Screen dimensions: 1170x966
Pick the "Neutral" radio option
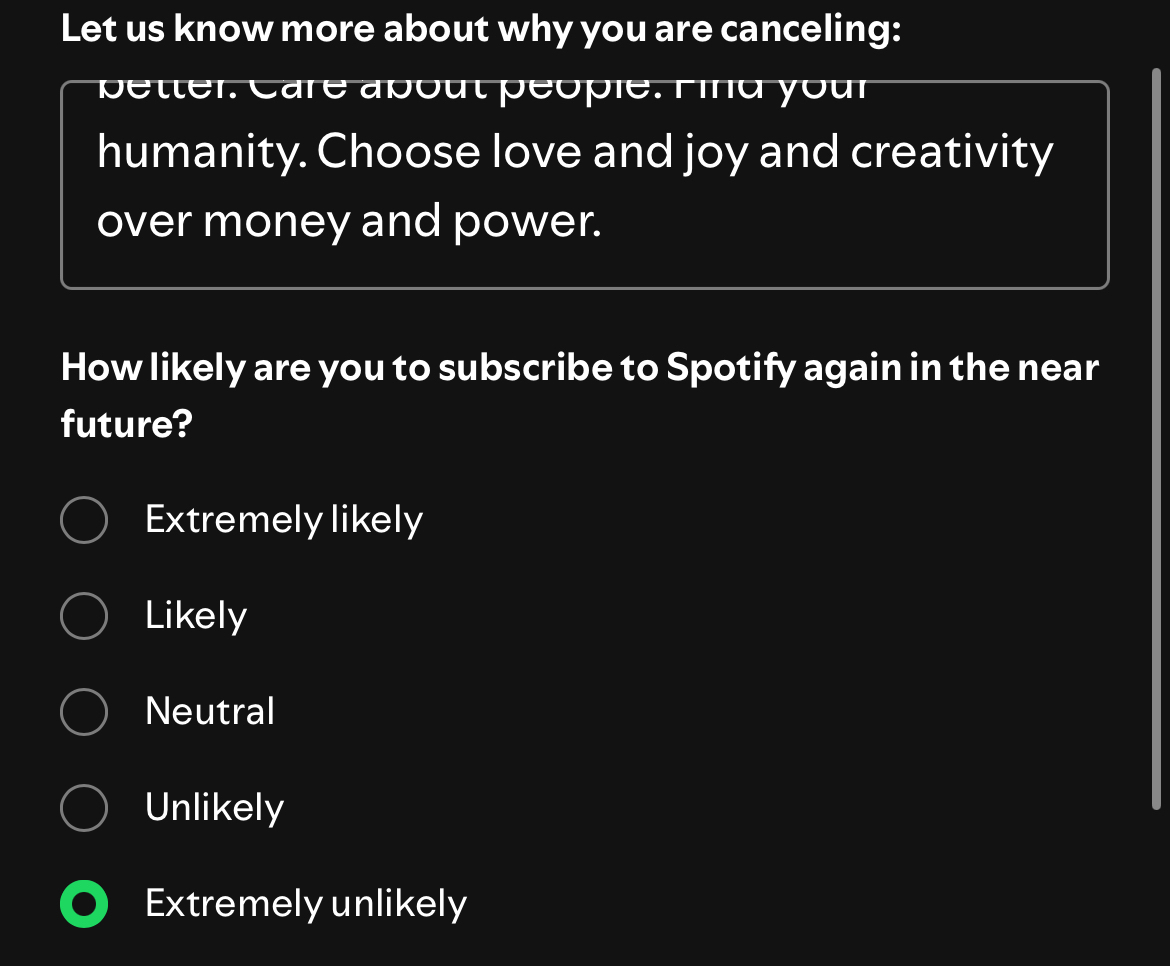coord(84,712)
